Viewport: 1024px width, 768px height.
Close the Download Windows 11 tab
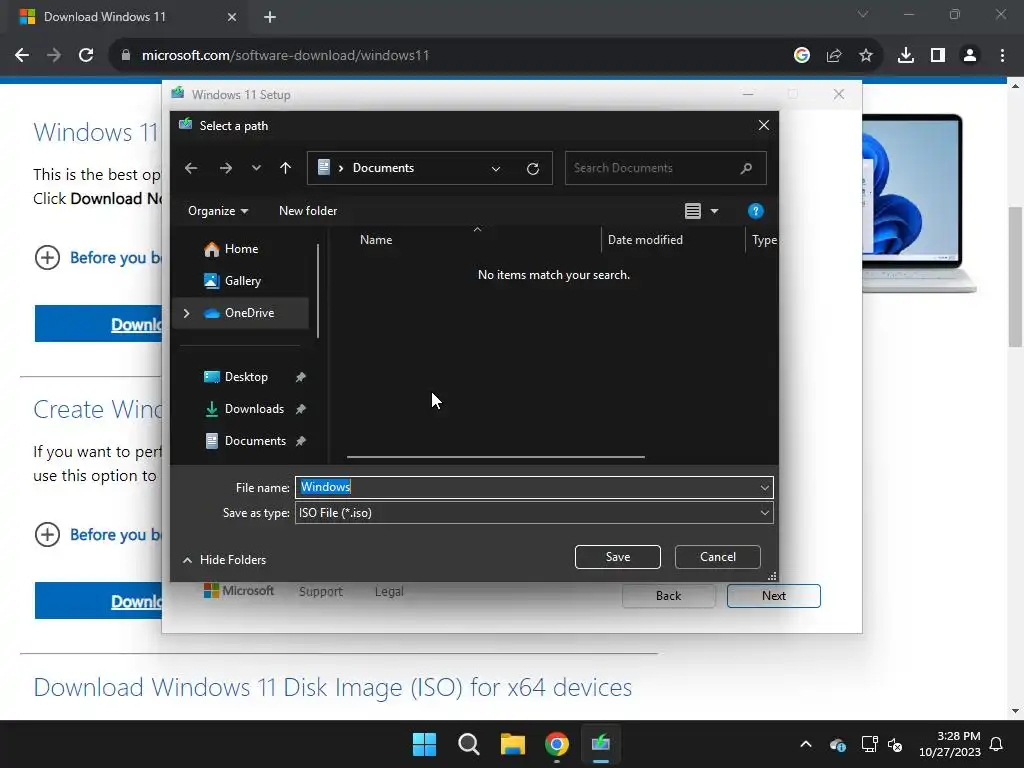pyautogui.click(x=232, y=17)
